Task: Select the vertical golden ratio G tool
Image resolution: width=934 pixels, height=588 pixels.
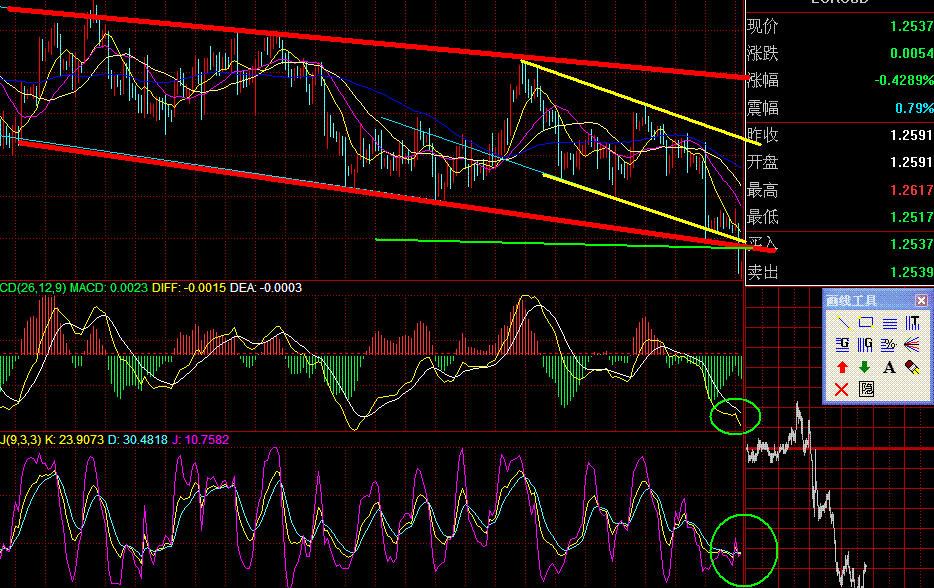Action: (x=866, y=344)
